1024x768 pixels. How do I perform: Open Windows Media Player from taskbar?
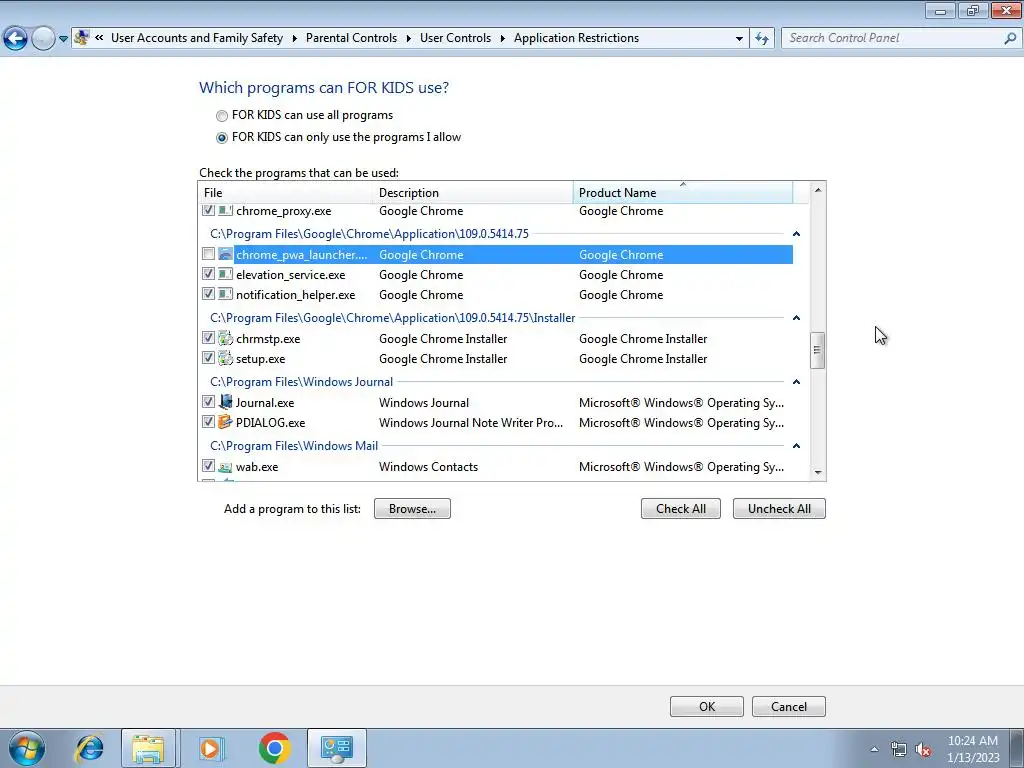click(x=210, y=748)
